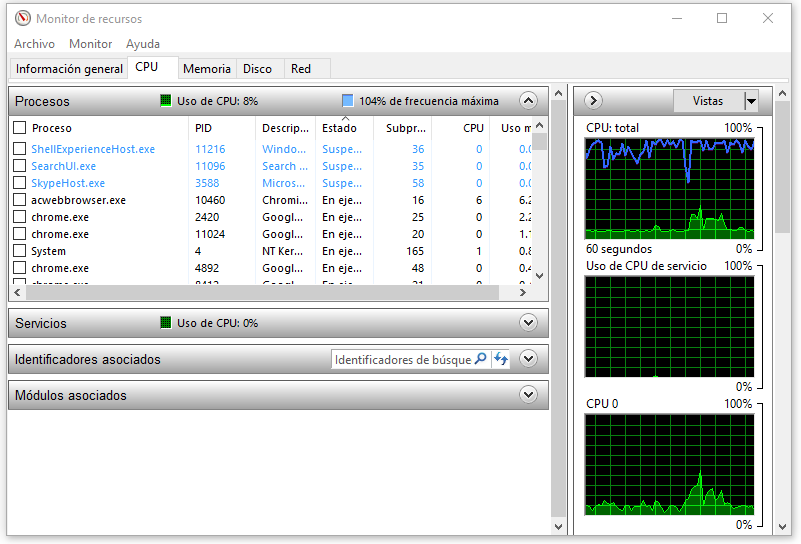
Task: Click PID value 11216
Action: pyautogui.click(x=210, y=149)
